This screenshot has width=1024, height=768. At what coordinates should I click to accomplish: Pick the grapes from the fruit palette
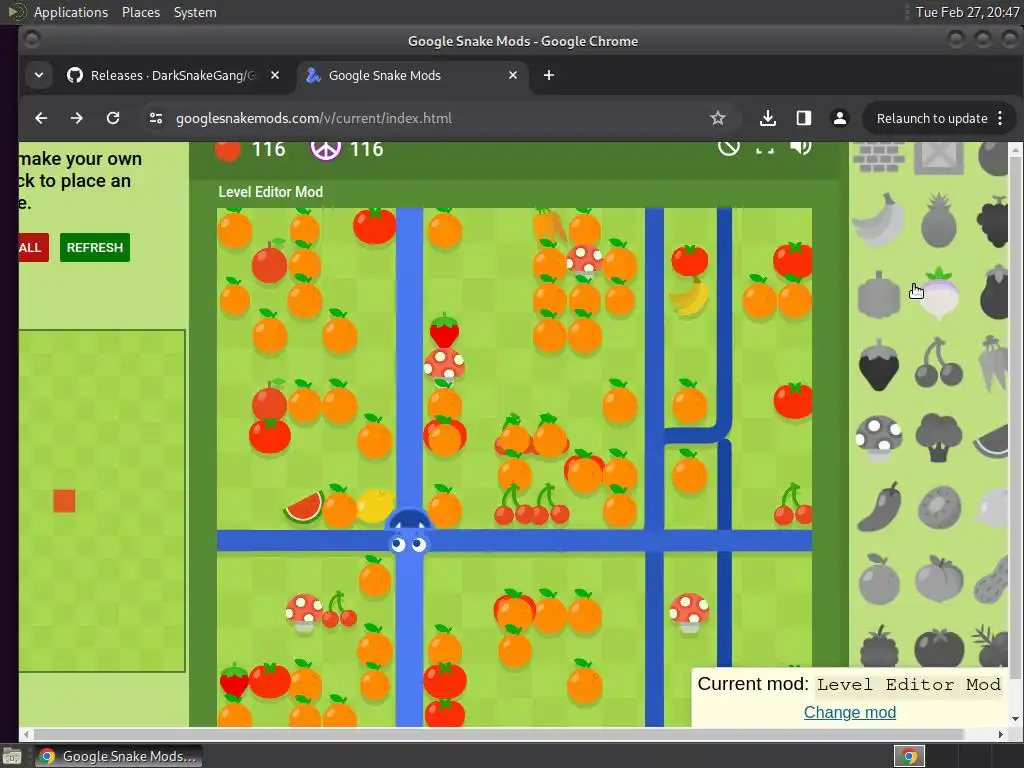tap(993, 221)
